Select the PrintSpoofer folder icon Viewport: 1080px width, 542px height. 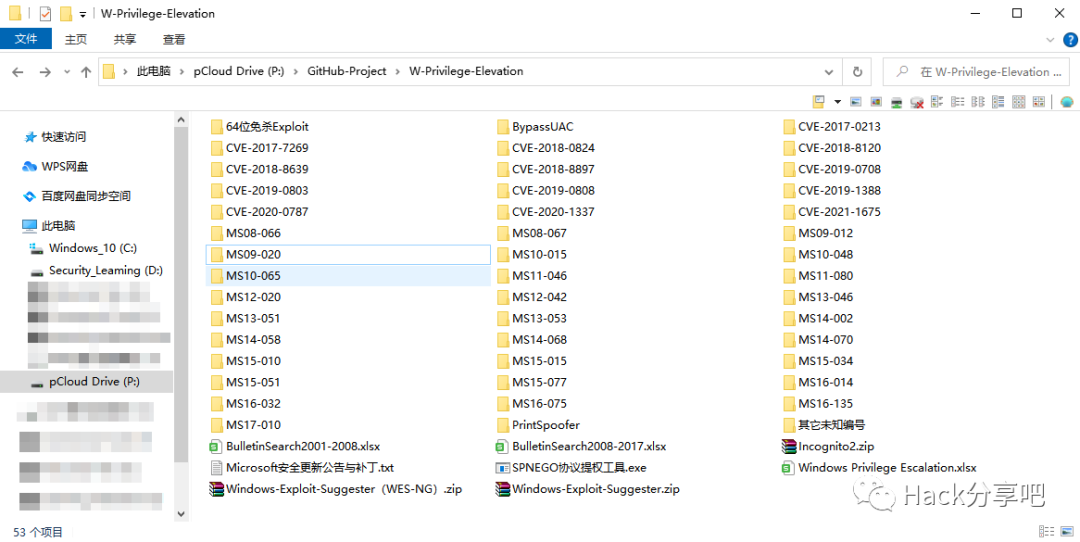pyautogui.click(x=503, y=425)
